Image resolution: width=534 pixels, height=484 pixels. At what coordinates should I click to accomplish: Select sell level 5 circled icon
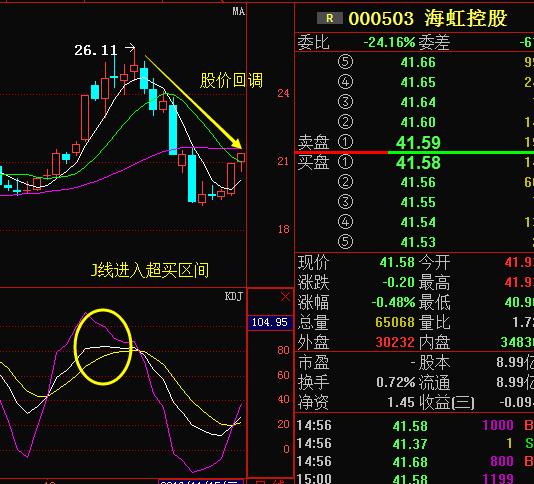[345, 62]
